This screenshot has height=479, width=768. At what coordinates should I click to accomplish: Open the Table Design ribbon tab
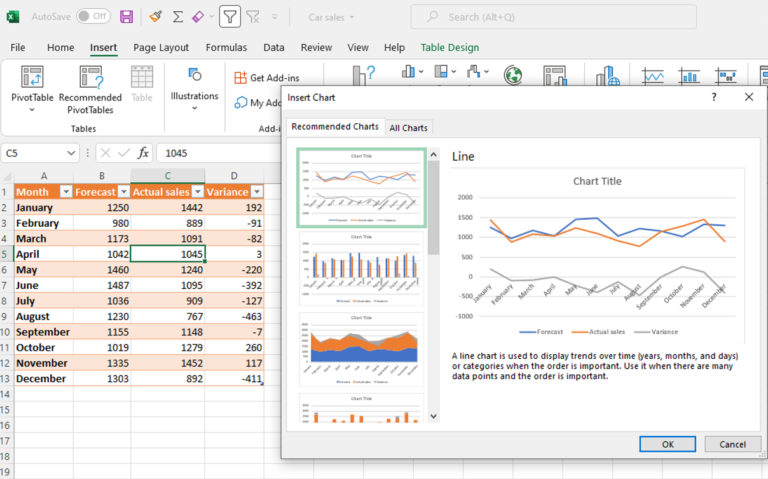449,47
